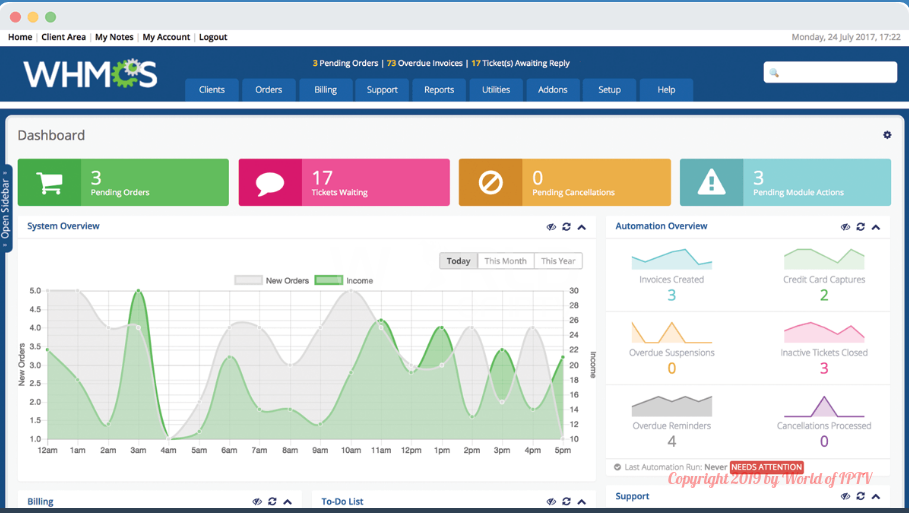Refresh the Automation Overview widget
909x513 pixels.
[860, 227]
